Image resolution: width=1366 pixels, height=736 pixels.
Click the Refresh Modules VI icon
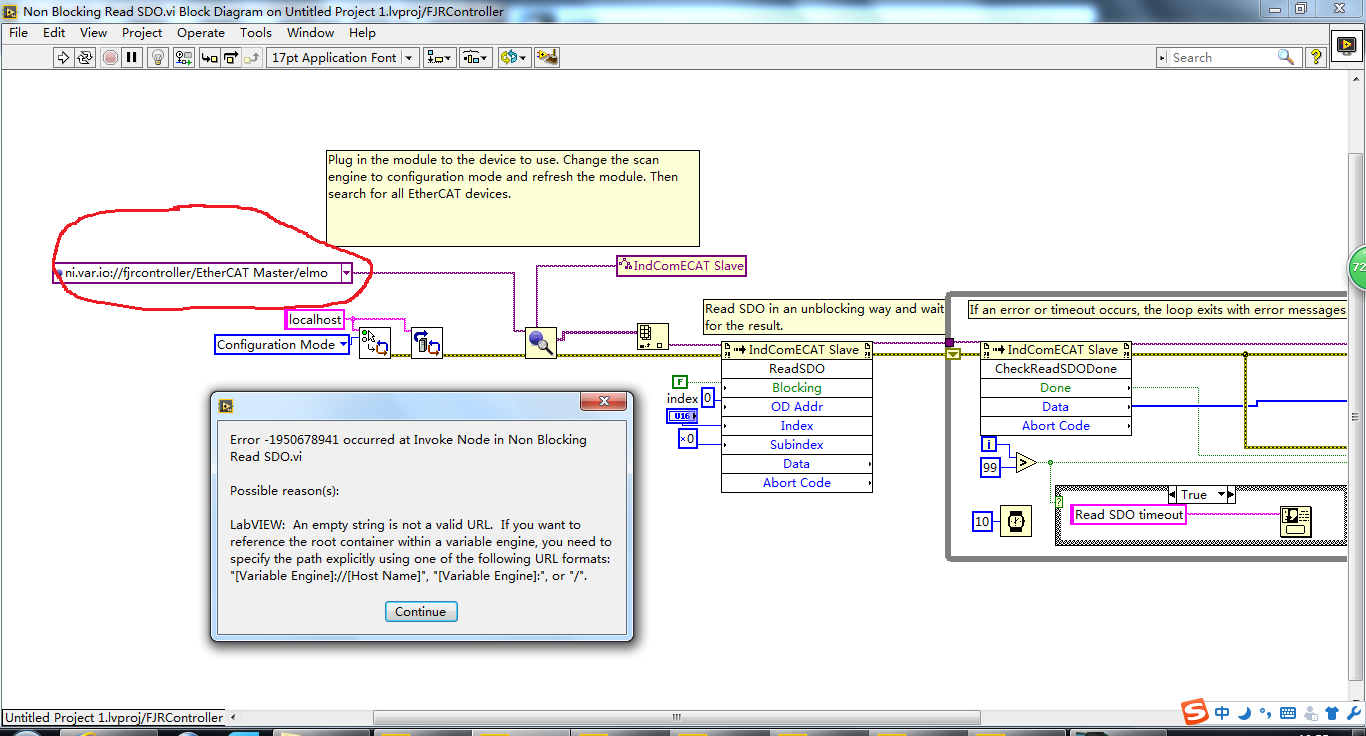coord(427,343)
